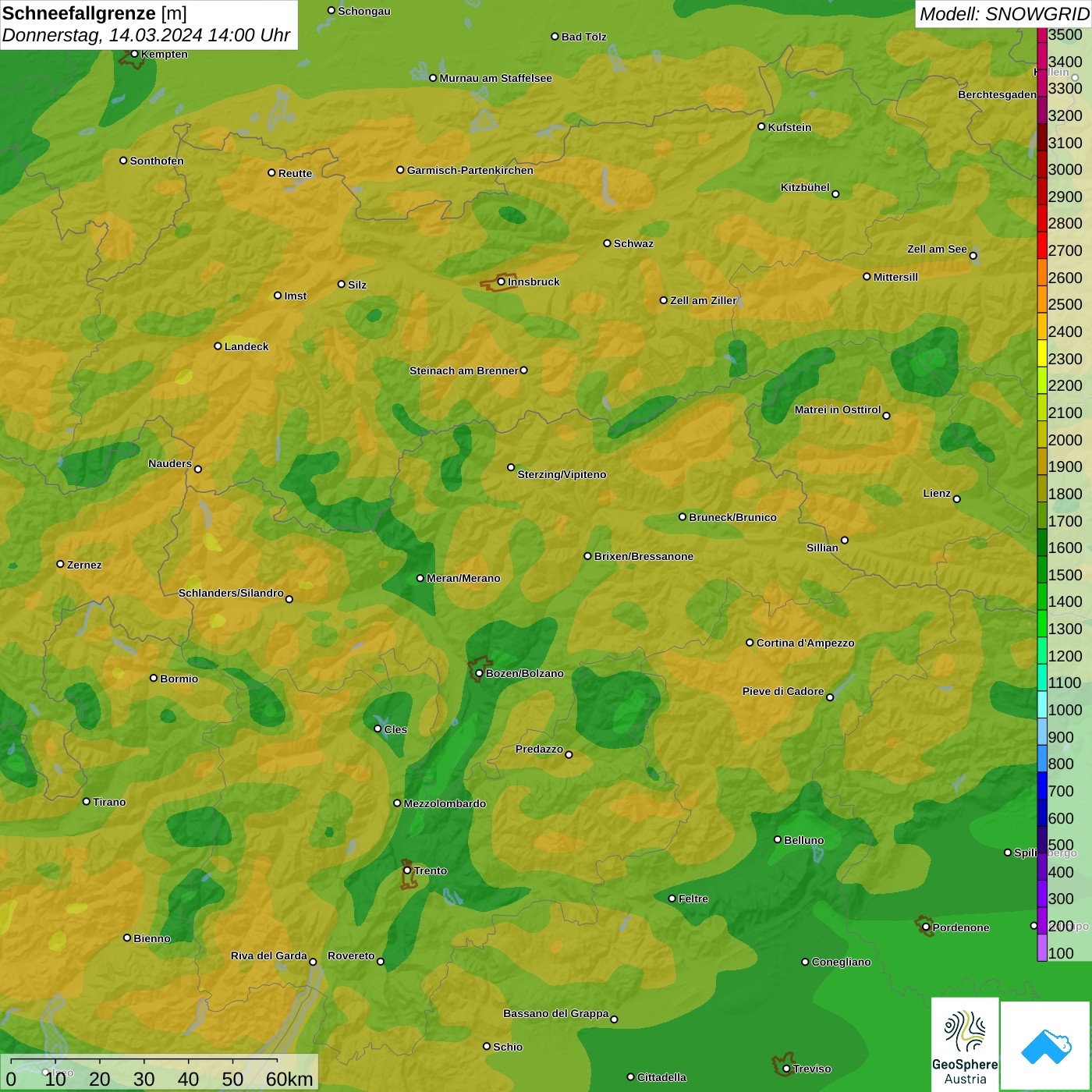Click the Zell am See location dot

point(973,255)
